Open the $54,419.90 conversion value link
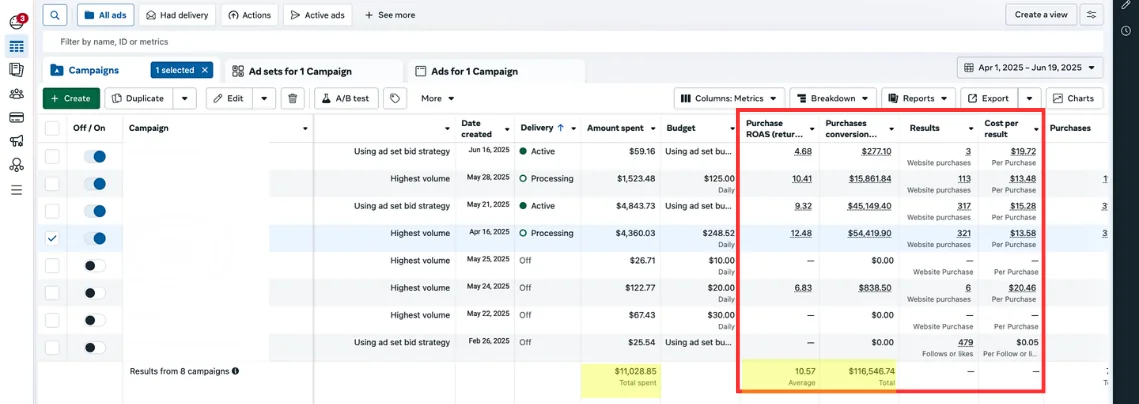This screenshot has height=404, width=1139. point(870,233)
